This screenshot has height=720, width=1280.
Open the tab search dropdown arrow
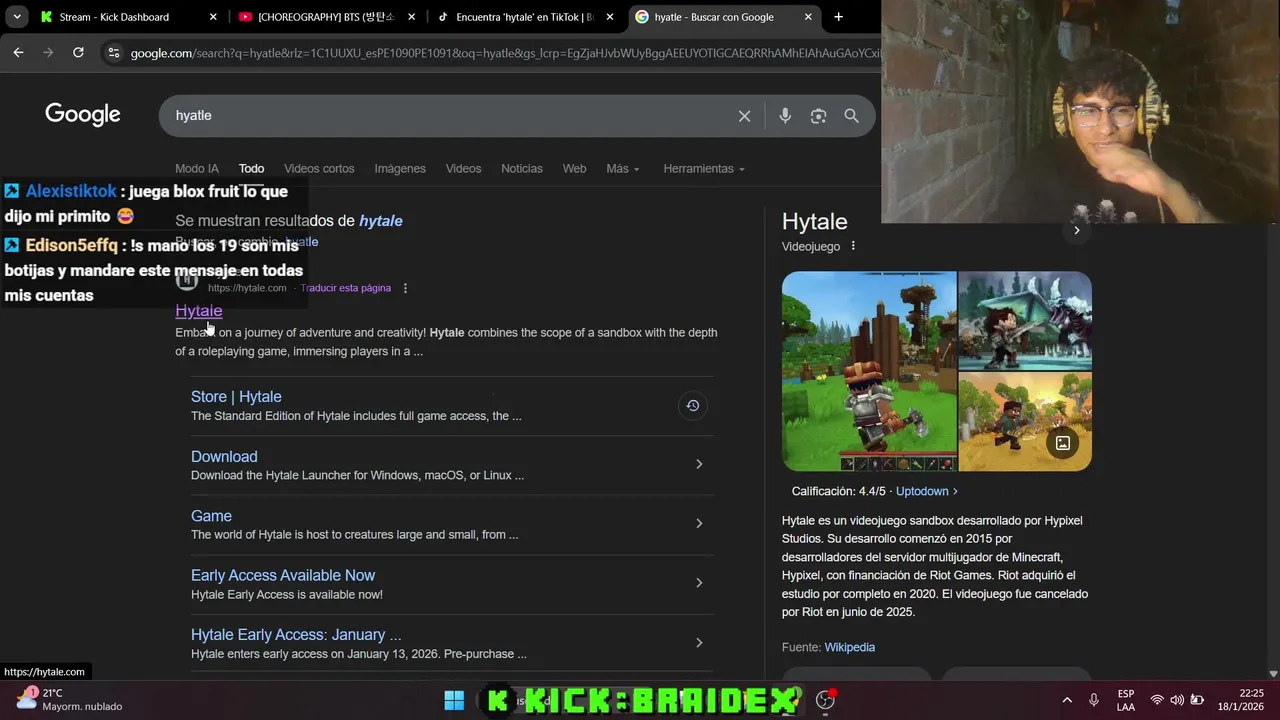[17, 17]
